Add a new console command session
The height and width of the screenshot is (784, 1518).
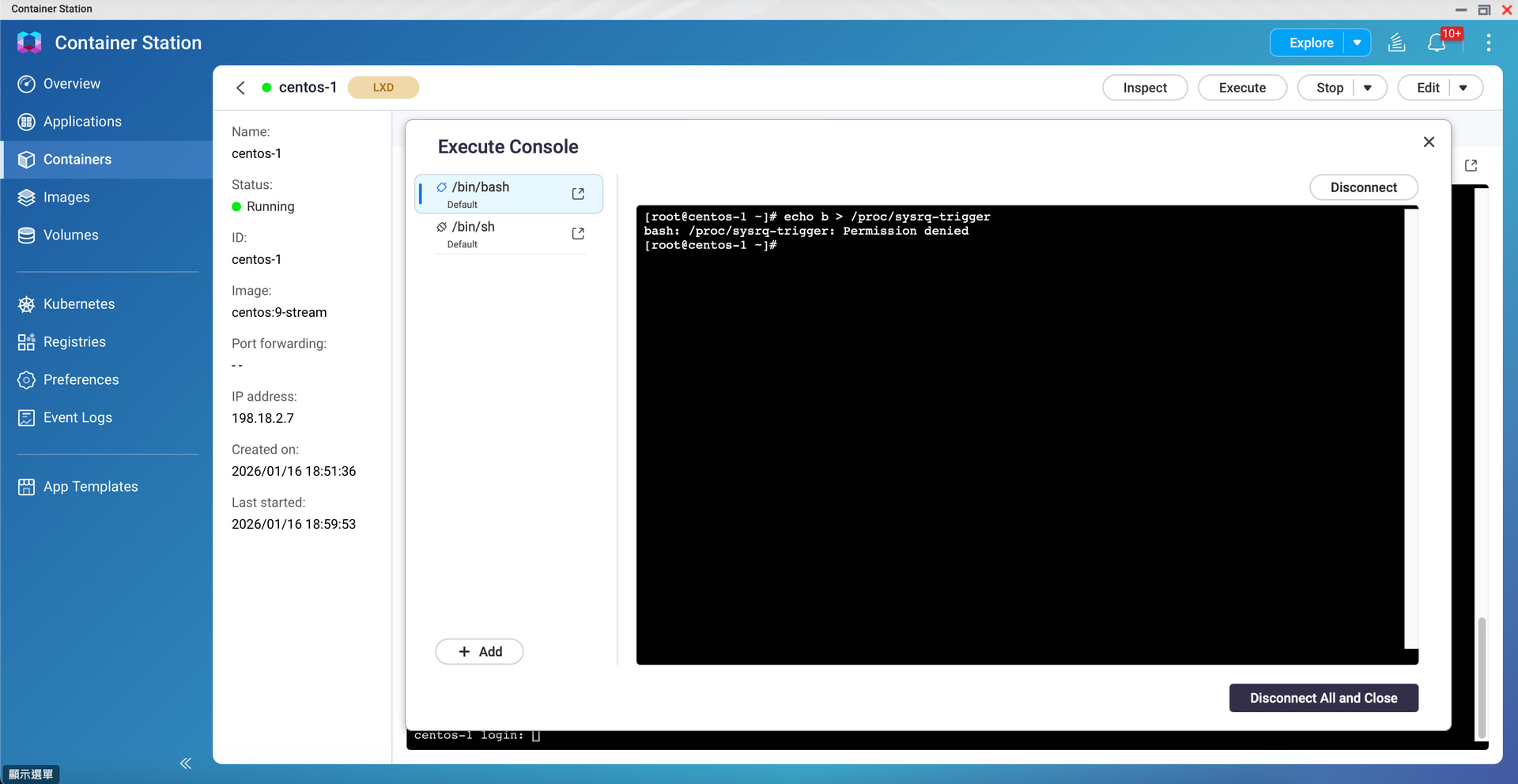pos(479,651)
